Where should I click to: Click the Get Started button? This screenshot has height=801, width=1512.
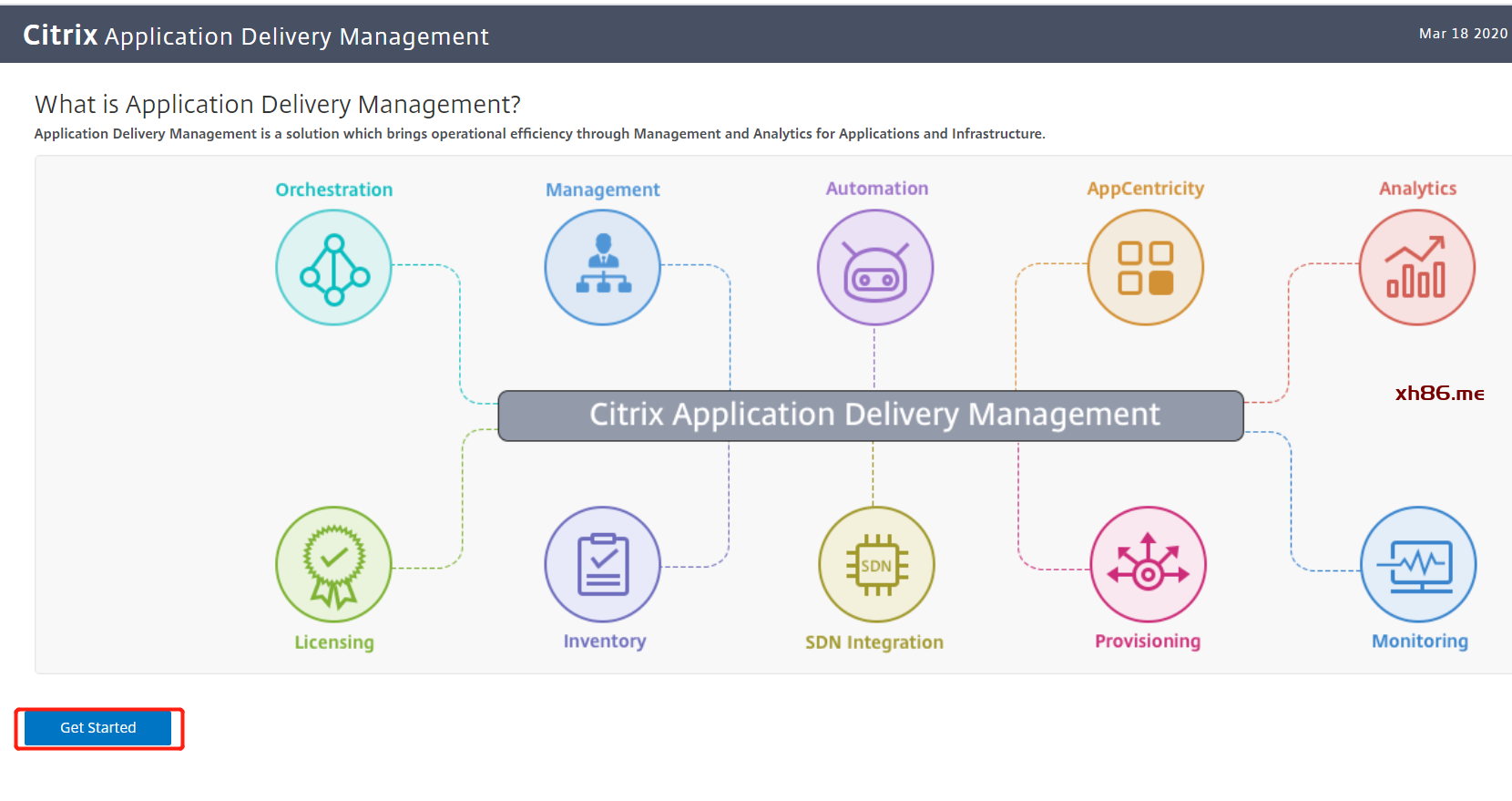tap(98, 728)
